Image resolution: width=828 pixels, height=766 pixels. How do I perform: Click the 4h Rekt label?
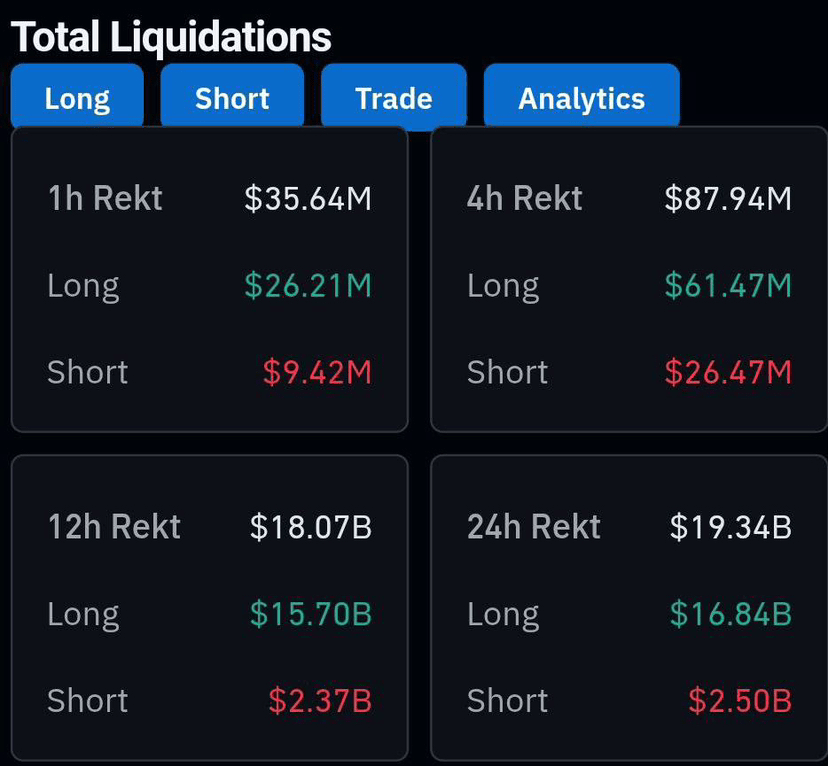pyautogui.click(x=525, y=198)
